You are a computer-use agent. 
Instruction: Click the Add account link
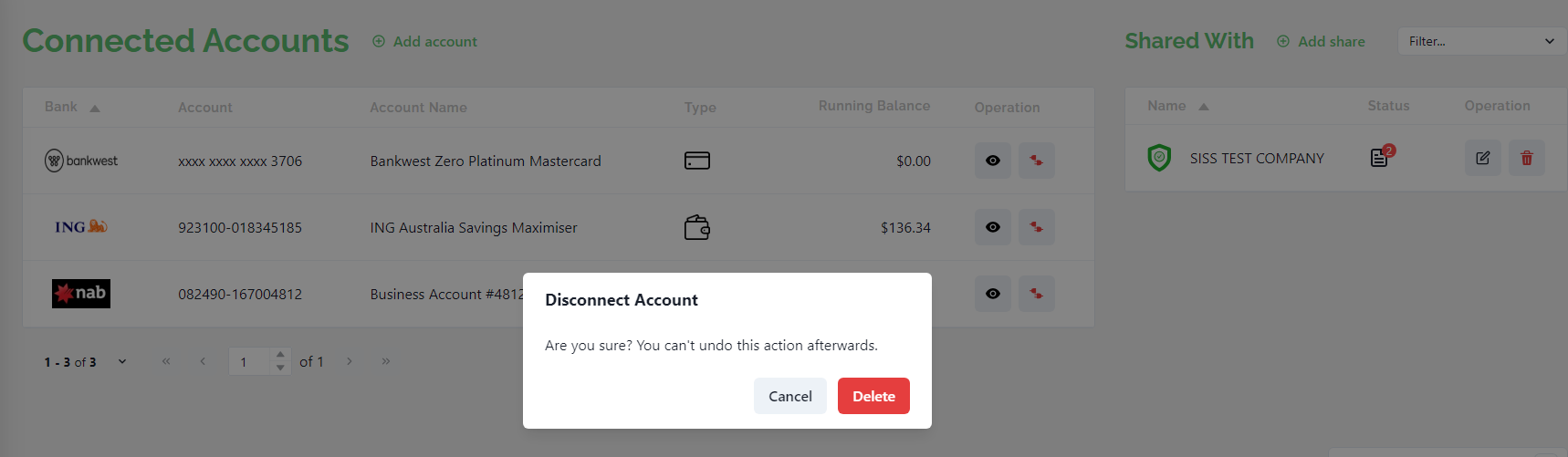pos(424,41)
